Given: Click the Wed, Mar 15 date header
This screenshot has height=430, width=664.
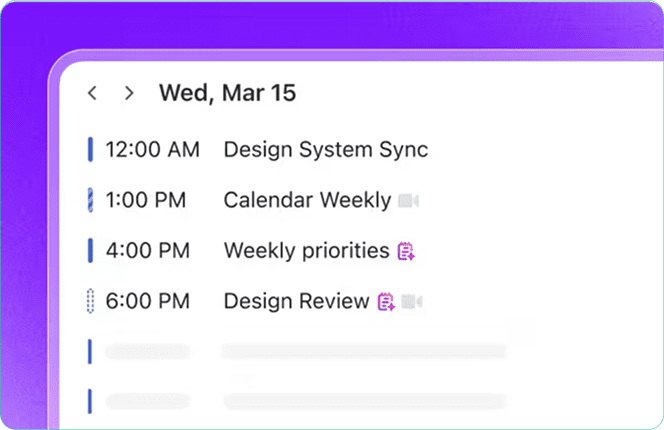Looking at the screenshot, I should (227, 93).
